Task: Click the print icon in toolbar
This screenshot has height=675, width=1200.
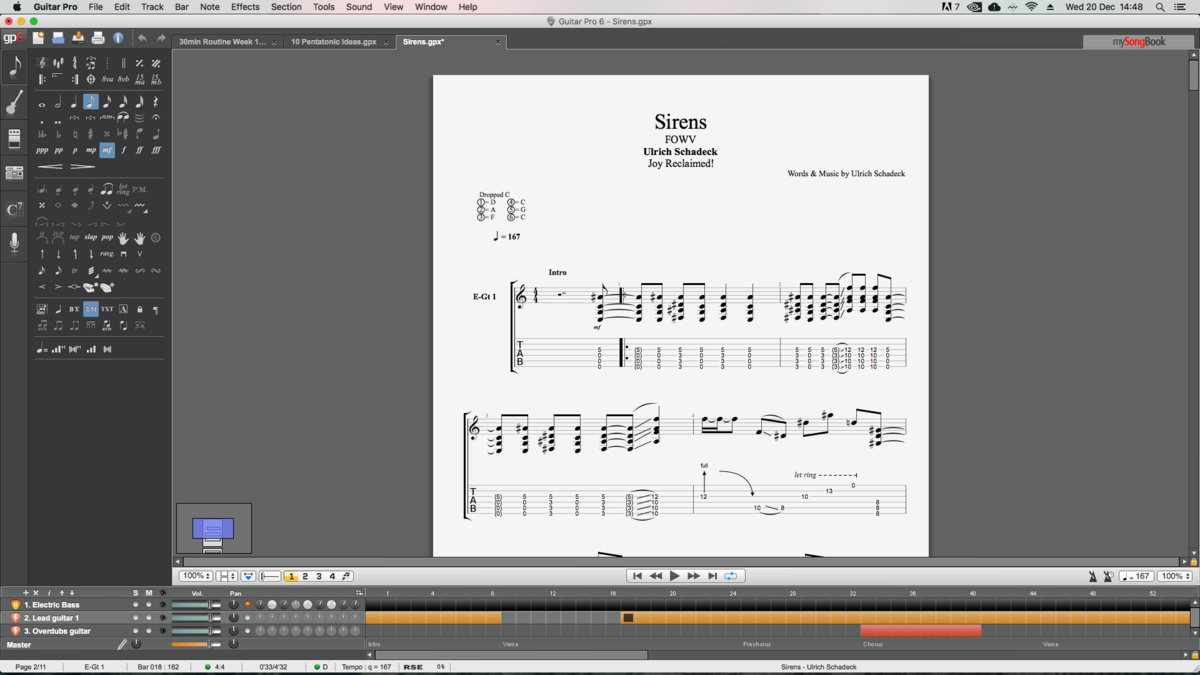Action: (98, 38)
